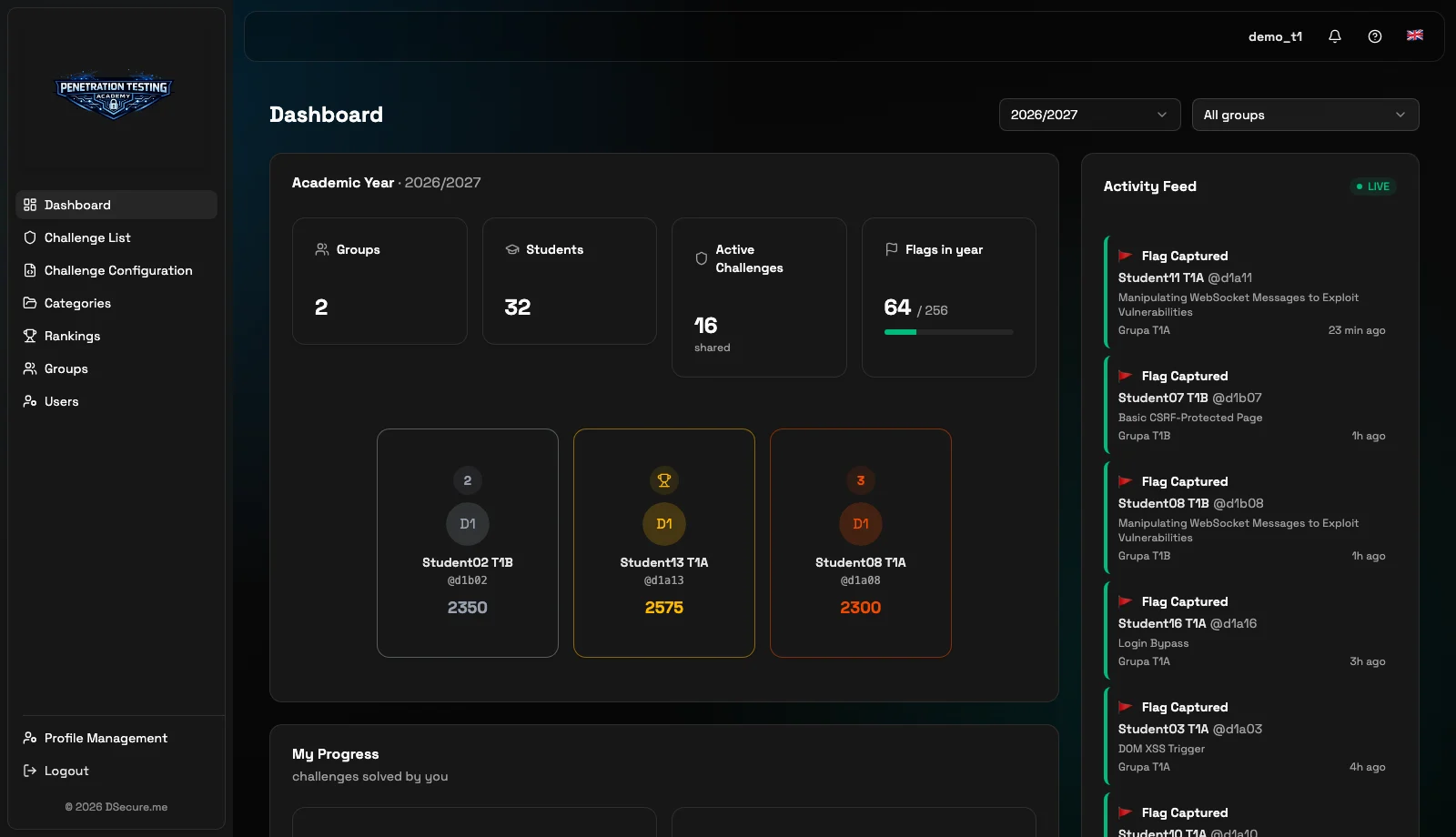Click the '3h ago' timestamp
The width and height of the screenshot is (1456, 837).
[1368, 661]
